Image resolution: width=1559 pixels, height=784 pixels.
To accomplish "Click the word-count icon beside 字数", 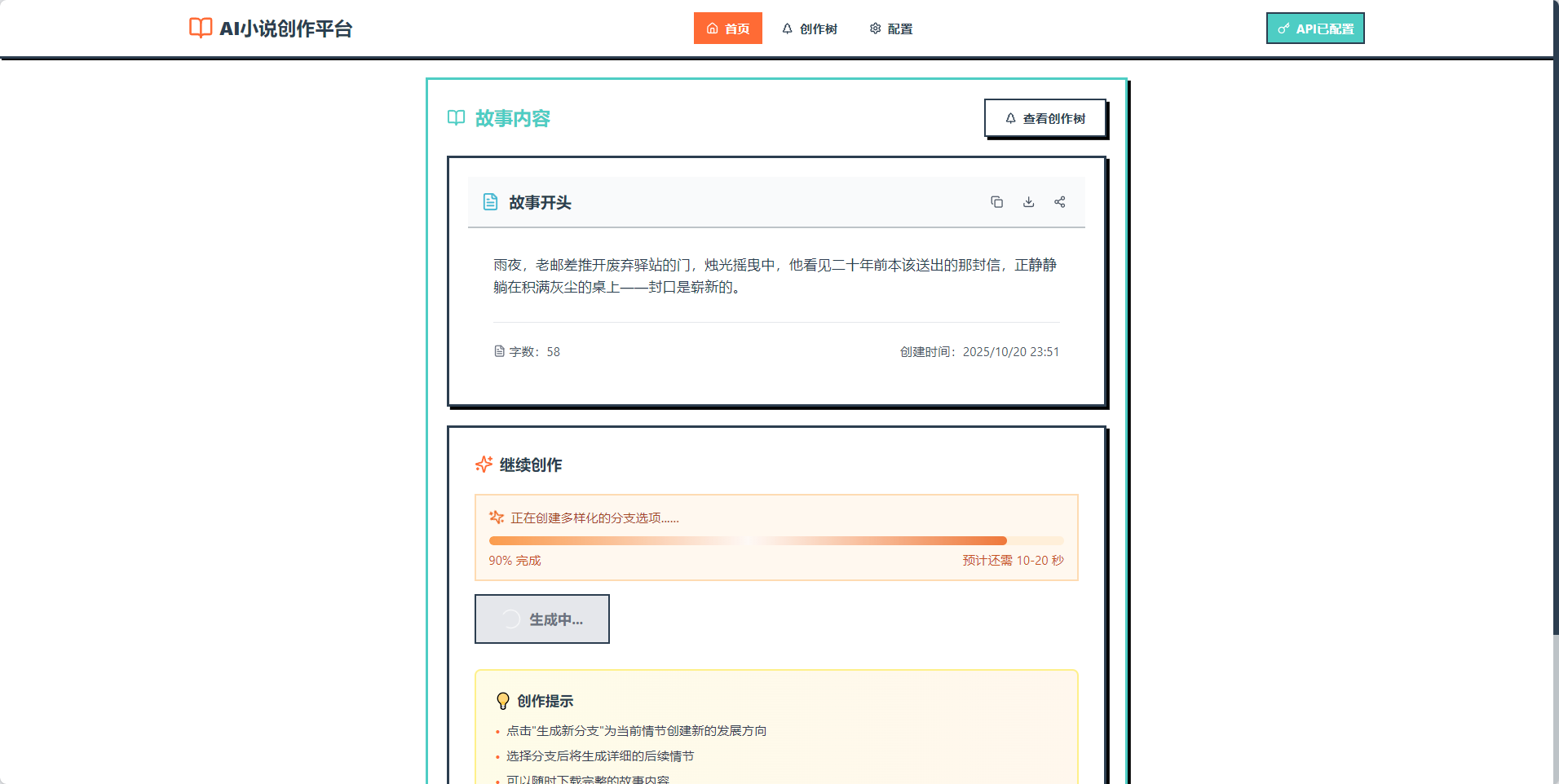I will pos(497,351).
